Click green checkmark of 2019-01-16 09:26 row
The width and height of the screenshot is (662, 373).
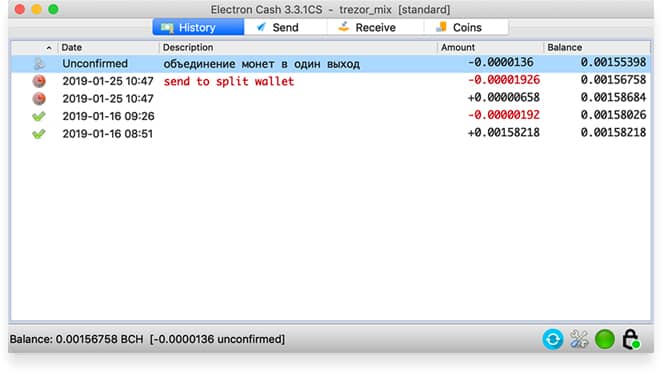coord(39,116)
